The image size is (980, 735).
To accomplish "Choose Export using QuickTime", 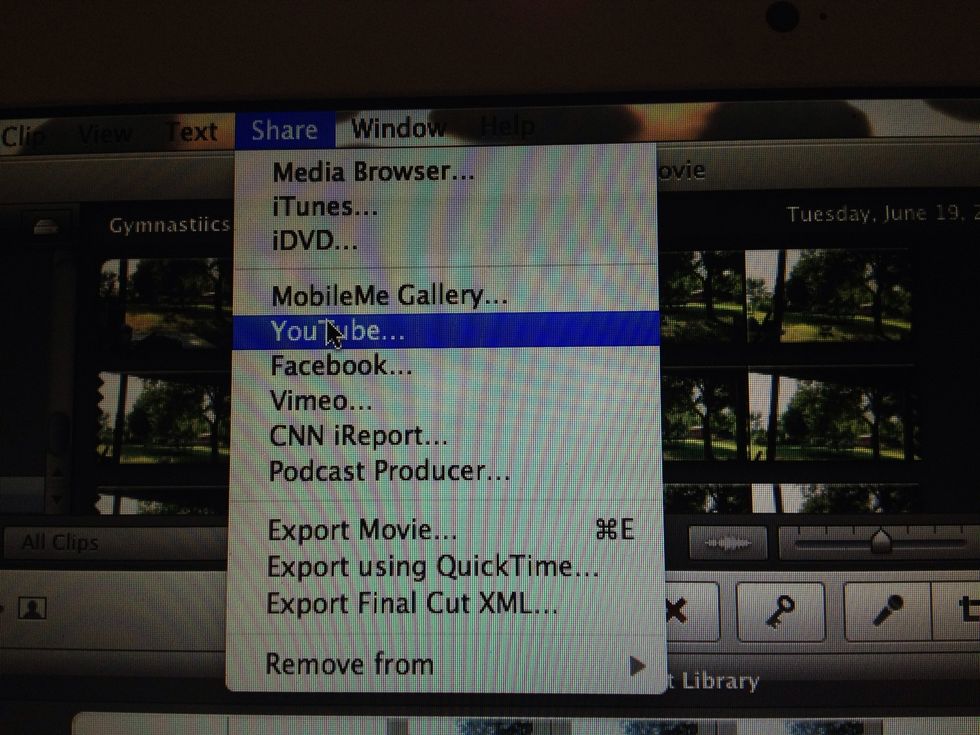I will (x=445, y=567).
